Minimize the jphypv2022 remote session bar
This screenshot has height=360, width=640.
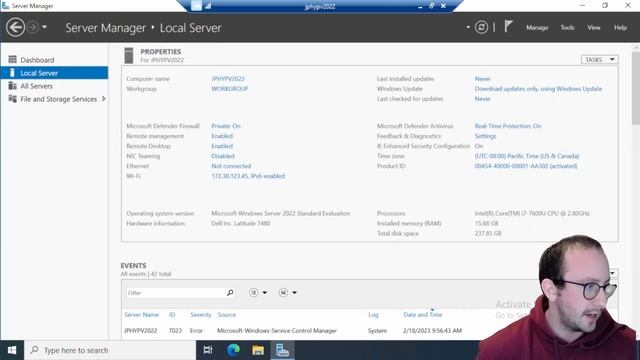click(420, 6)
